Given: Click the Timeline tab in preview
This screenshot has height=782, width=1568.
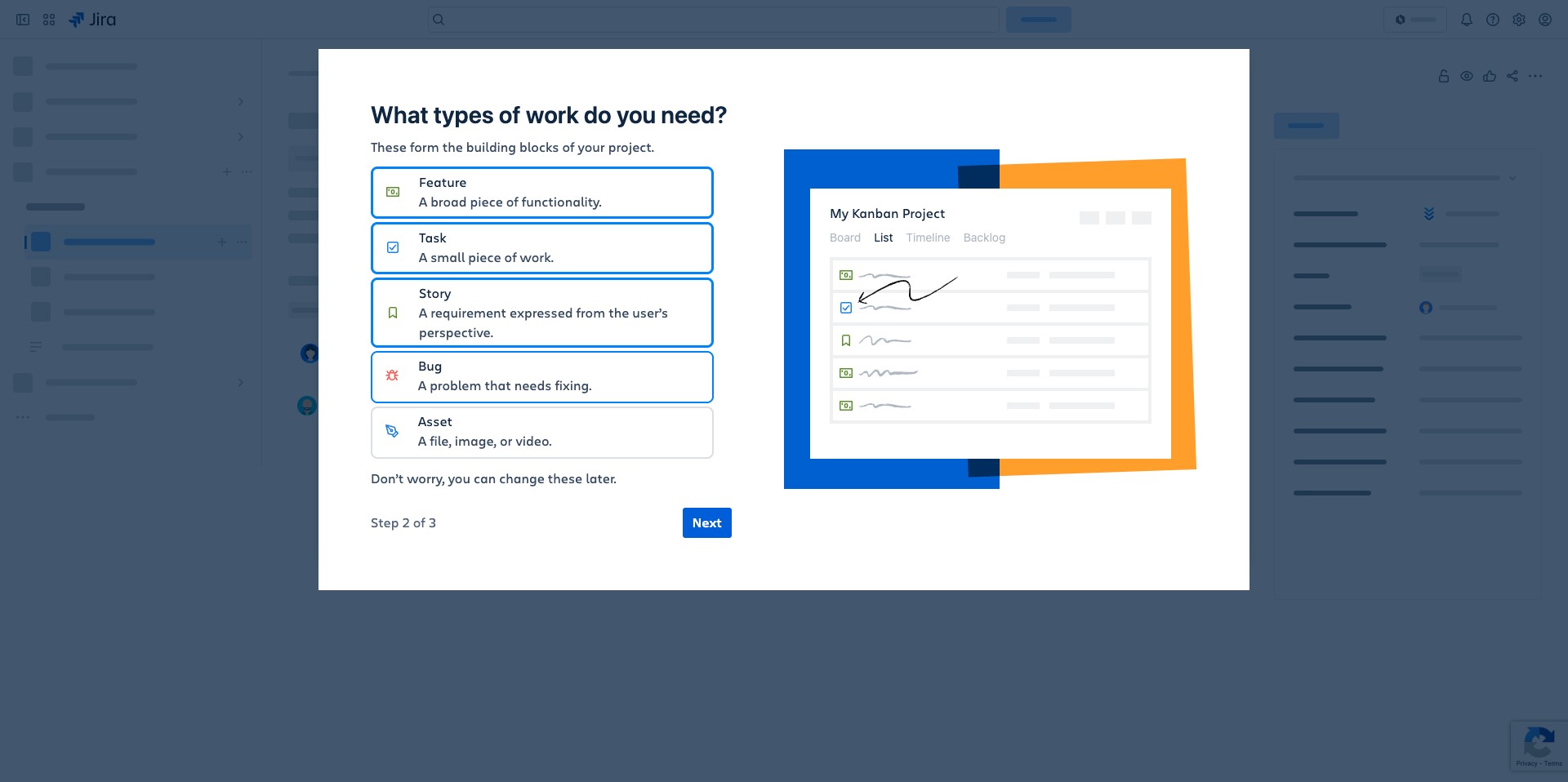Looking at the screenshot, I should click(928, 238).
